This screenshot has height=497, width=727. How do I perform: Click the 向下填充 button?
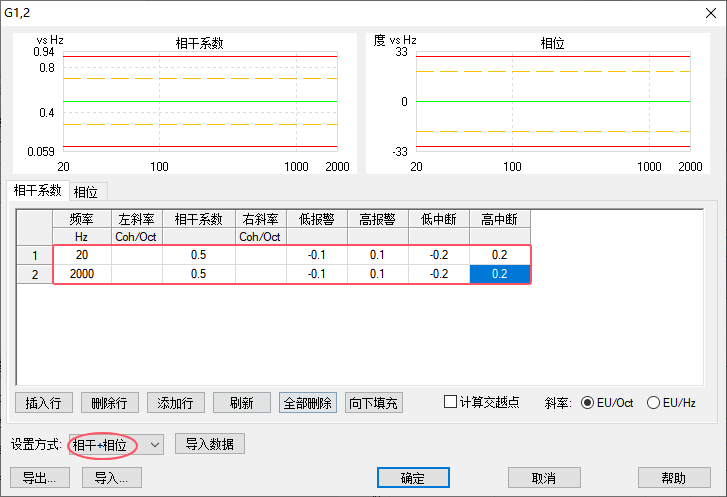pos(373,403)
